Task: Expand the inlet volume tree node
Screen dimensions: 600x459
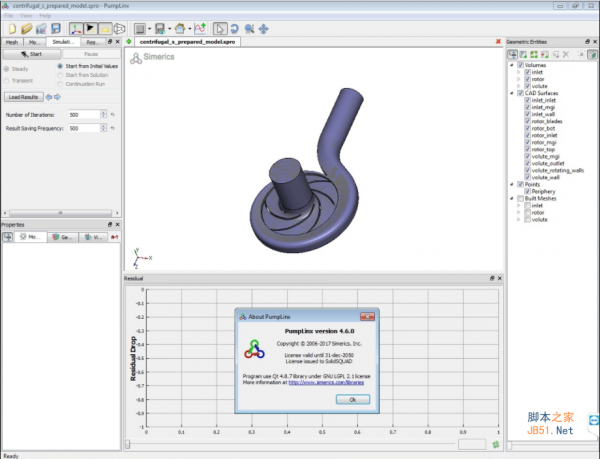Action: pyautogui.click(x=520, y=72)
